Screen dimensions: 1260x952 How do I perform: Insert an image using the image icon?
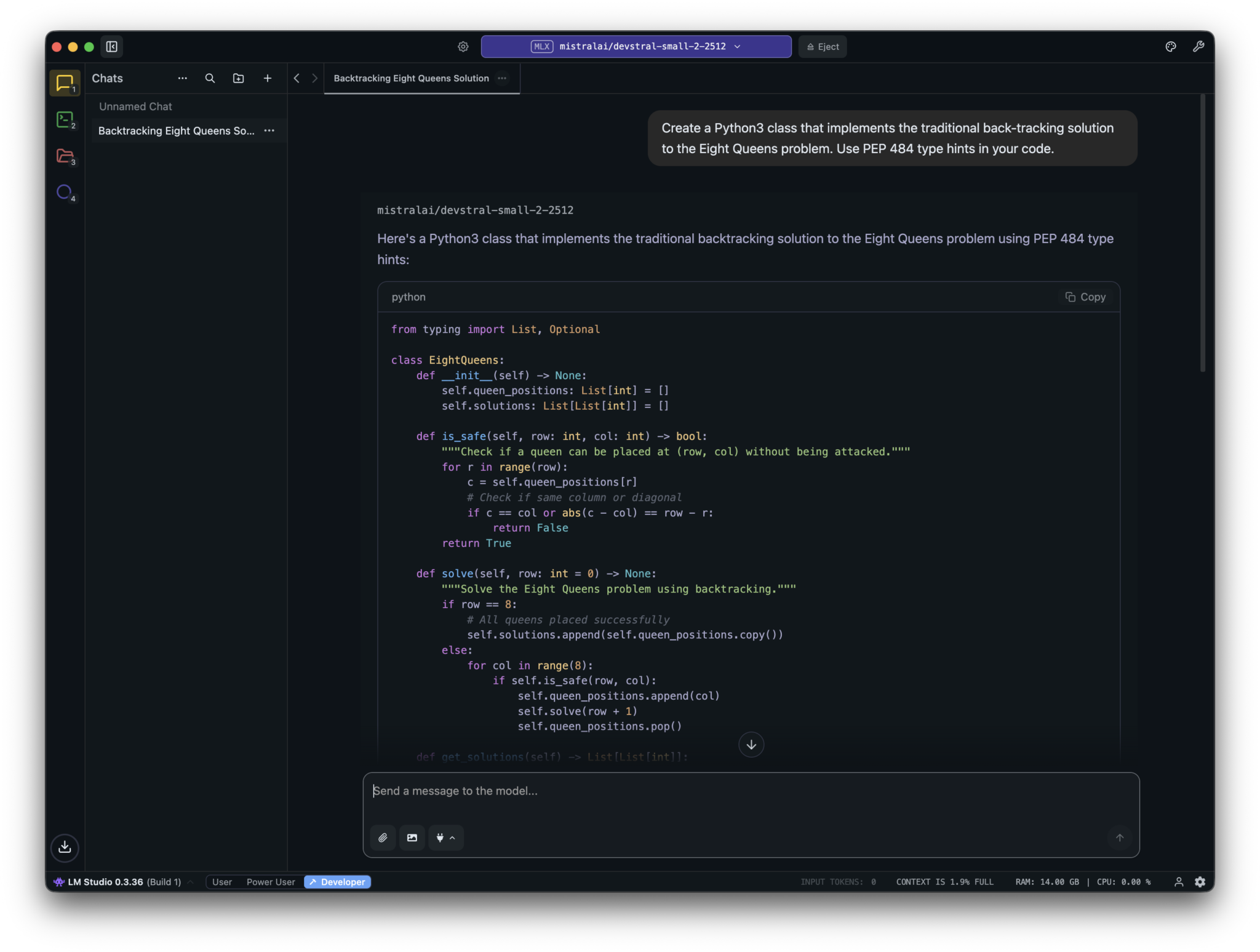point(411,838)
